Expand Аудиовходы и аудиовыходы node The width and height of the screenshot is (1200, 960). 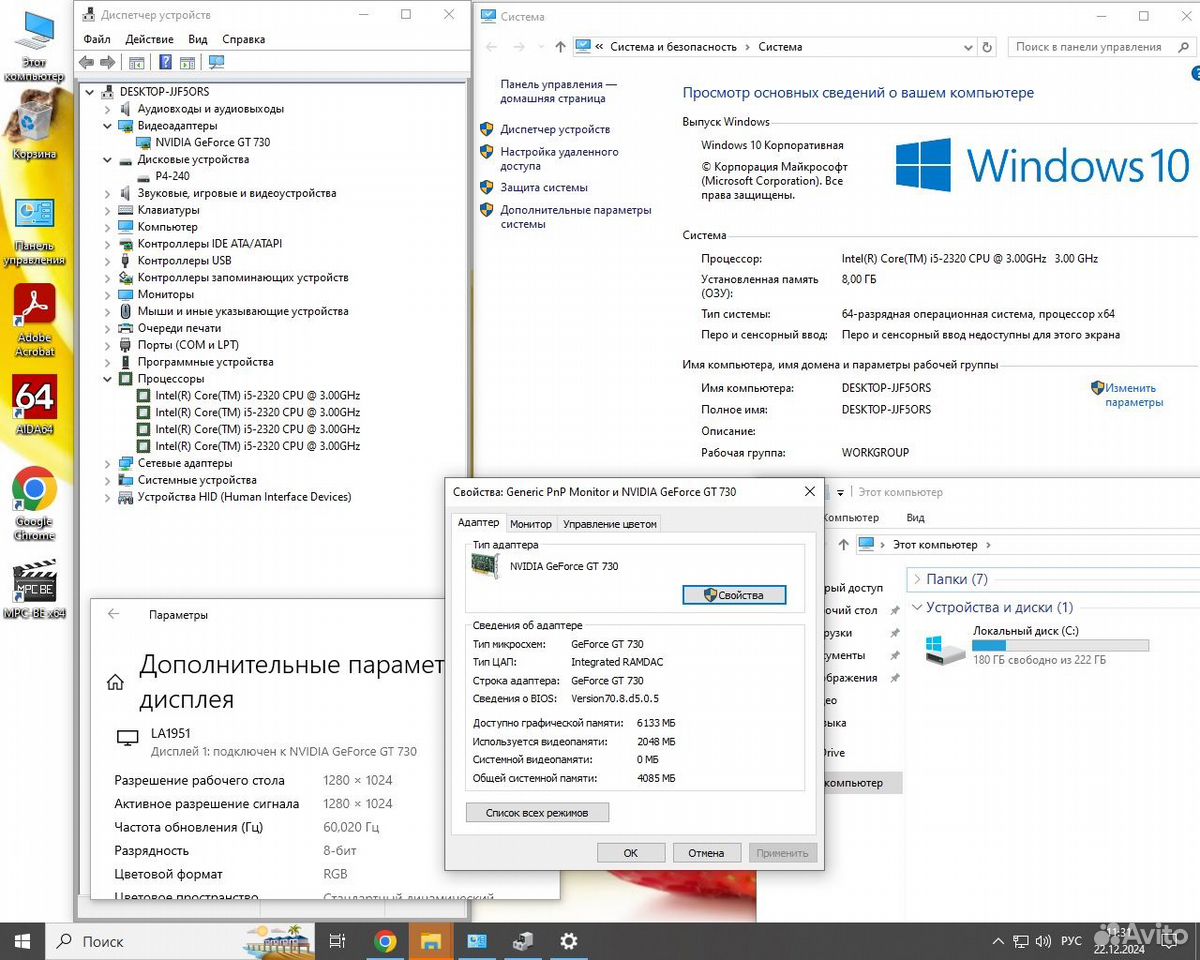click(108, 109)
